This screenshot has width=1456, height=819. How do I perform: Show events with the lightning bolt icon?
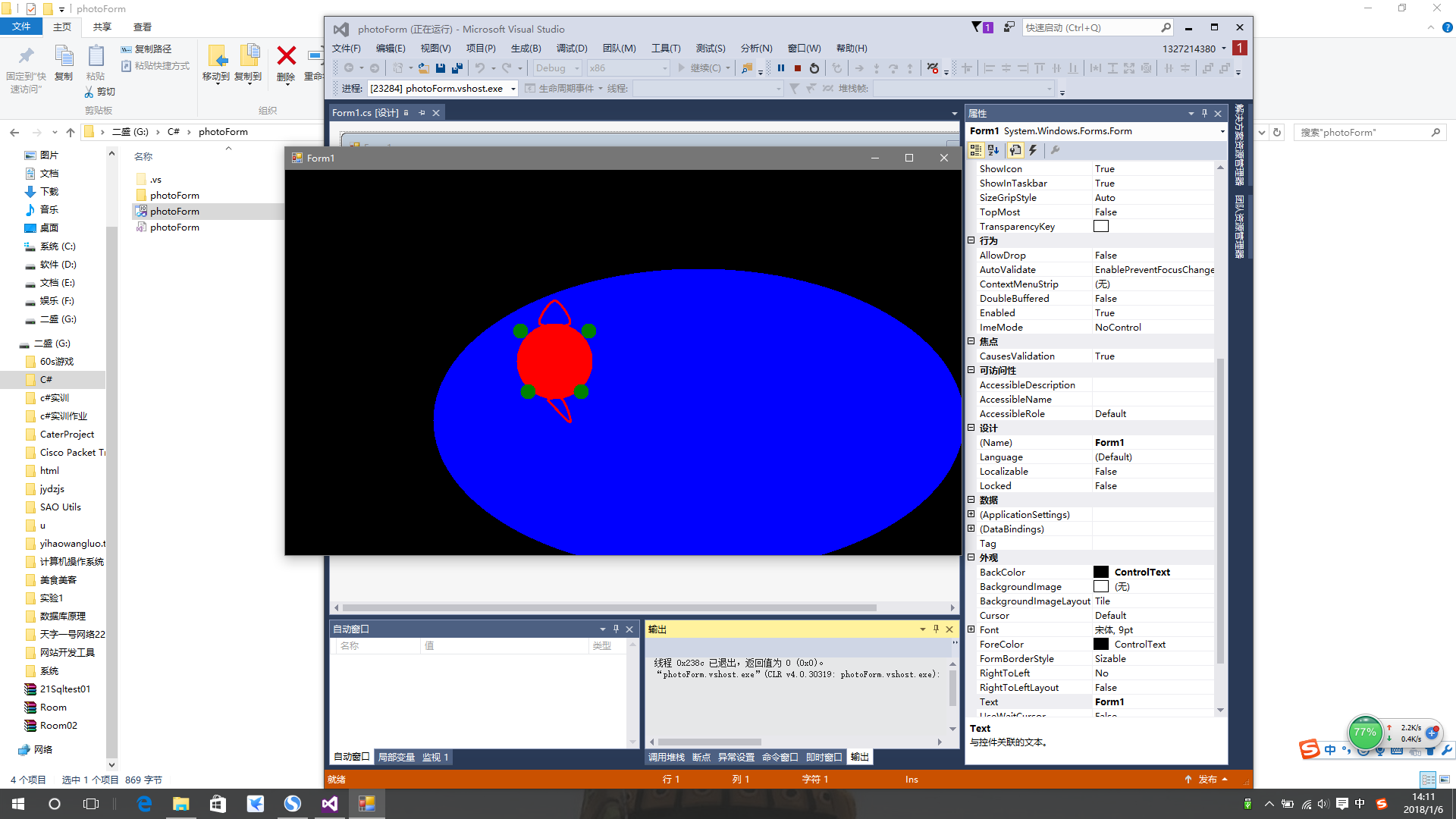[x=1033, y=150]
